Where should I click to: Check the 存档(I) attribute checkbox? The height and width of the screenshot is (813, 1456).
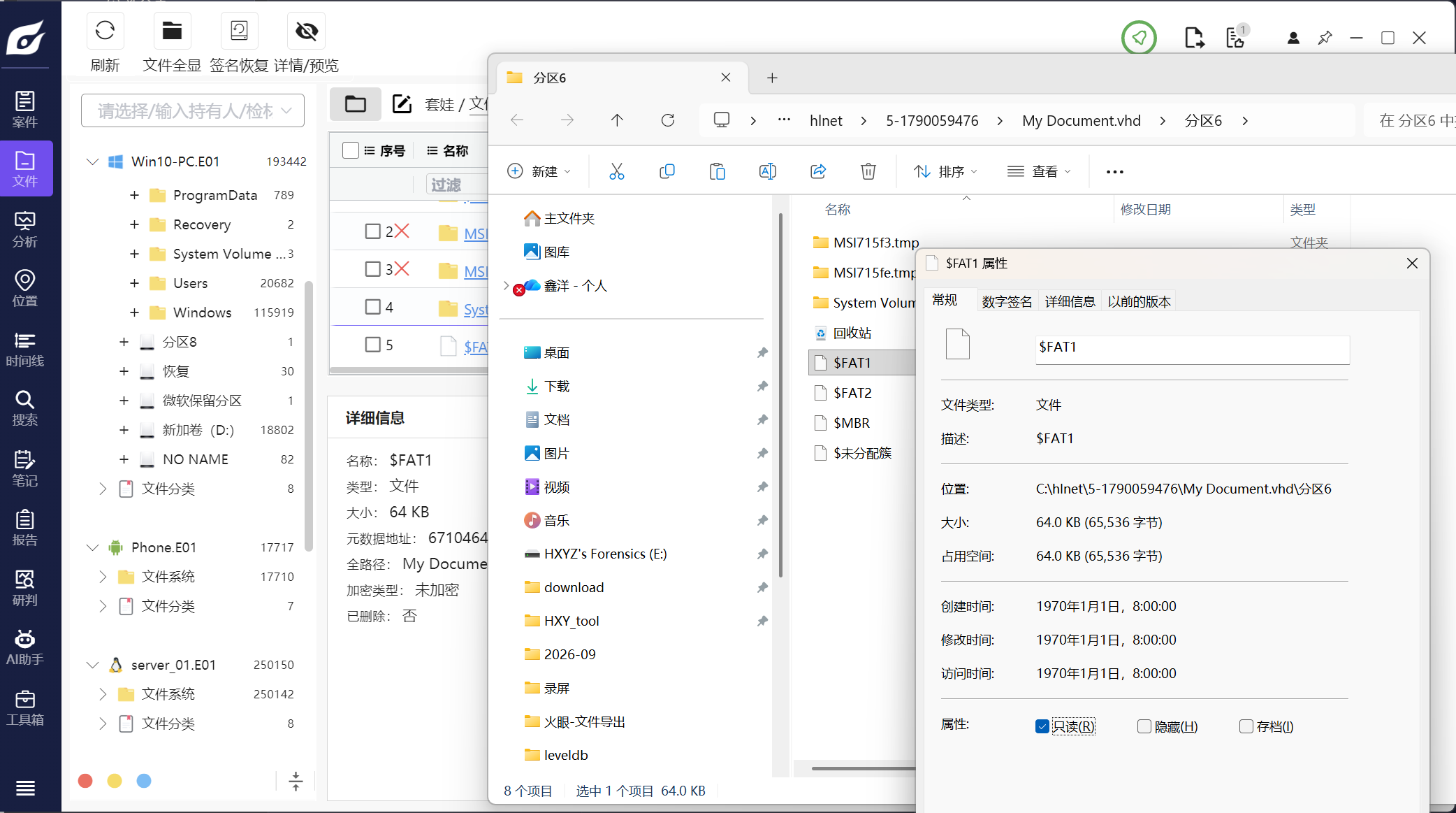pos(1246,726)
